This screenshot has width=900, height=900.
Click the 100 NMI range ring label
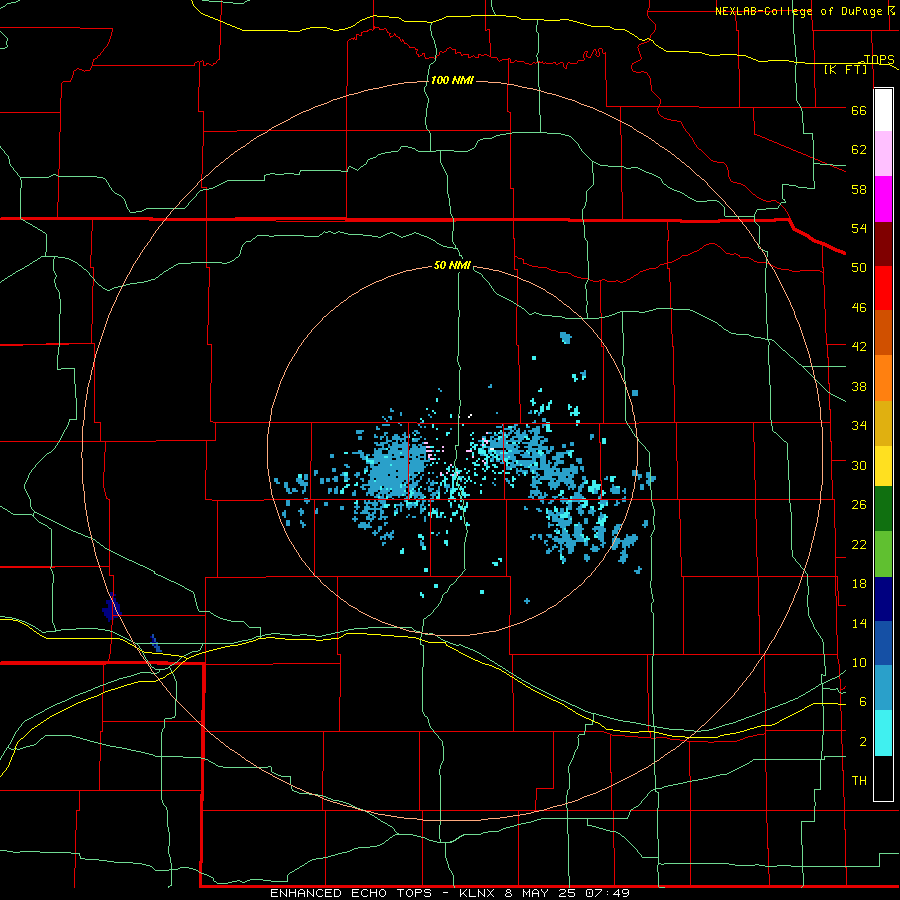[x=452, y=80]
